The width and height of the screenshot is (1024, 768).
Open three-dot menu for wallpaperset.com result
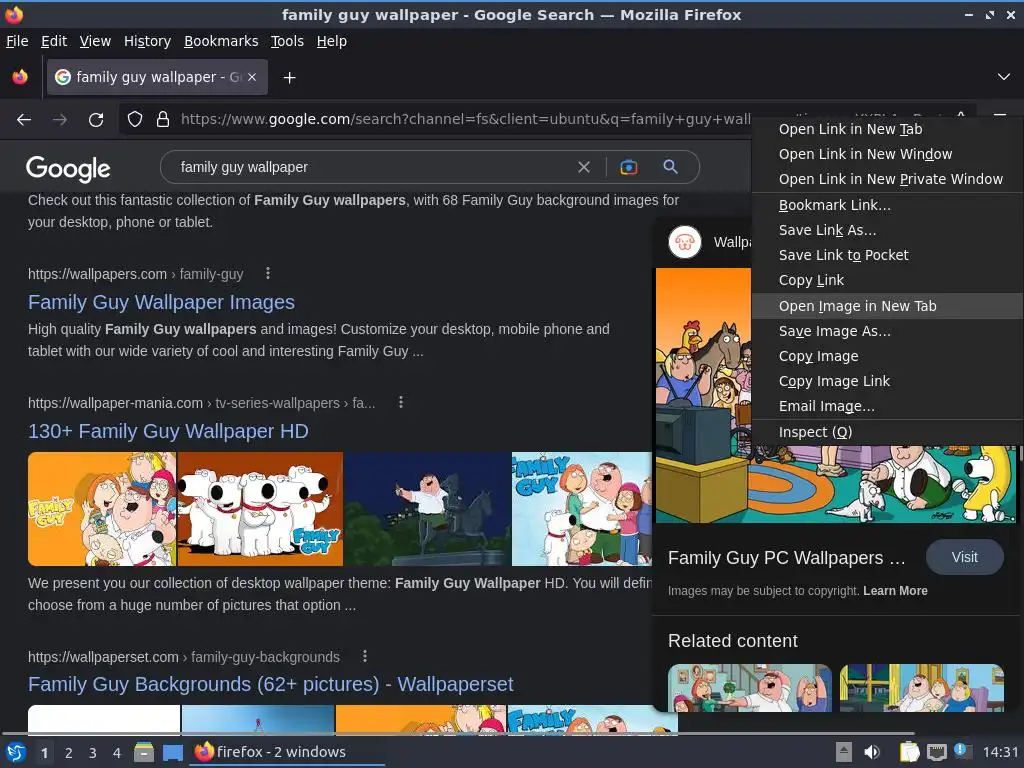(x=365, y=656)
